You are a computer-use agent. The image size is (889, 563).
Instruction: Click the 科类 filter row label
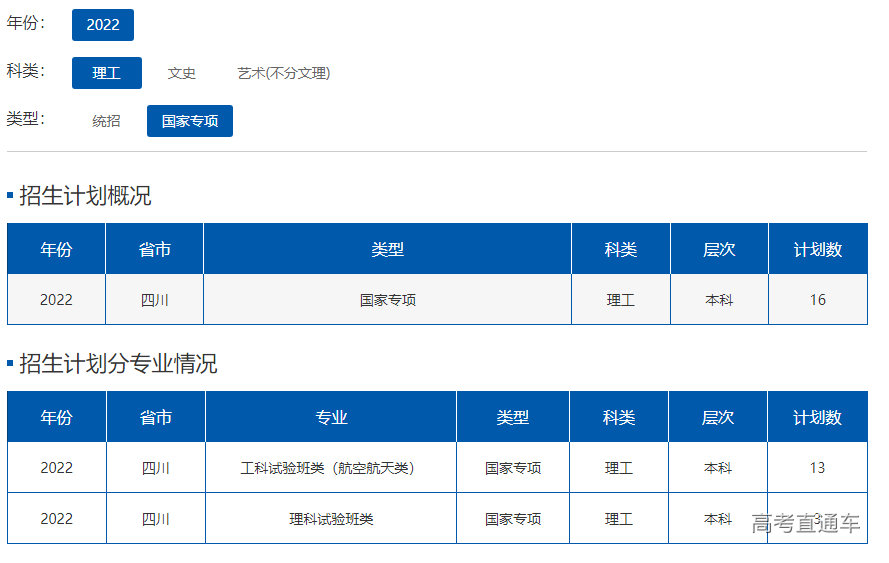coord(25,71)
